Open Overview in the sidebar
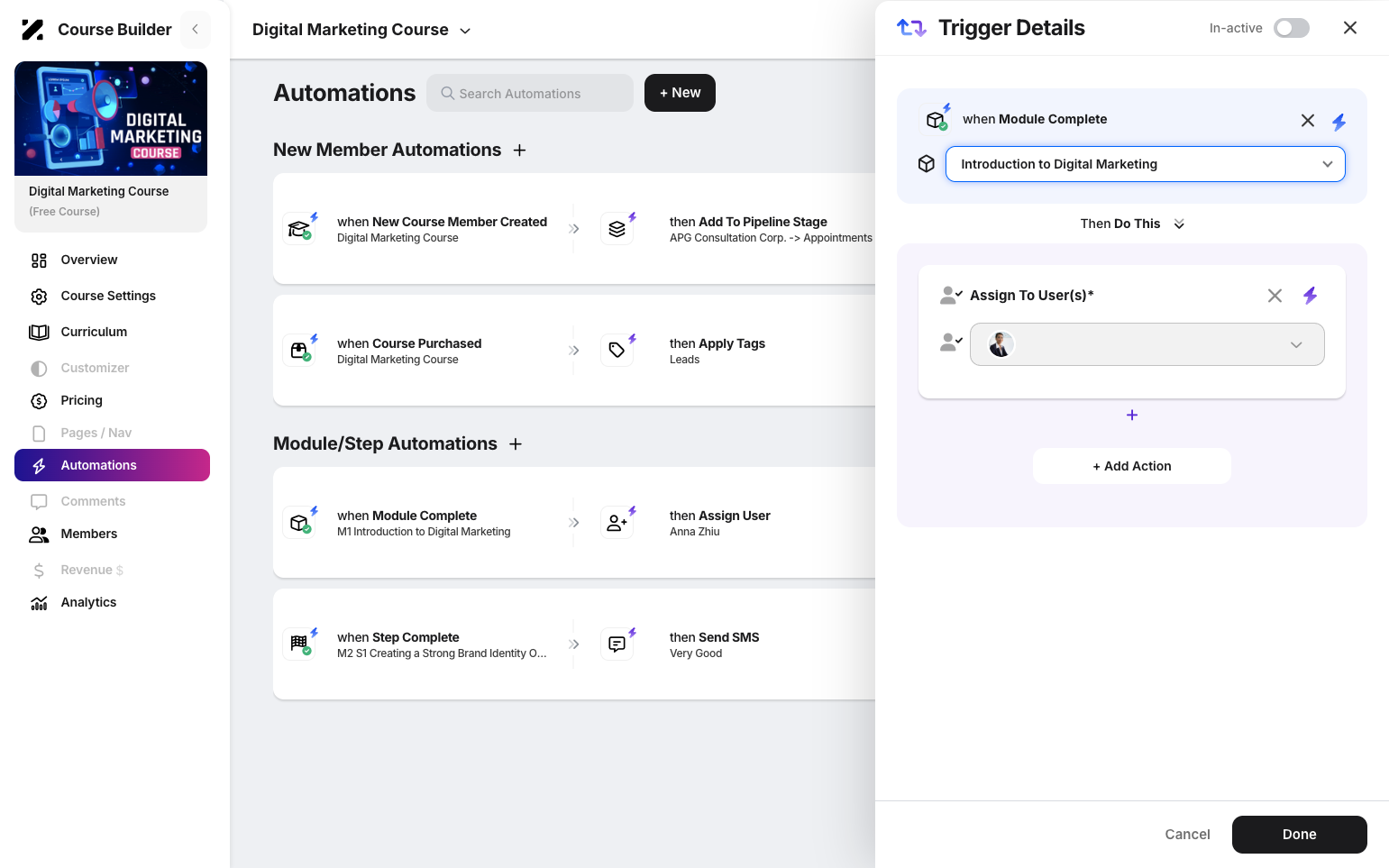 112,260
